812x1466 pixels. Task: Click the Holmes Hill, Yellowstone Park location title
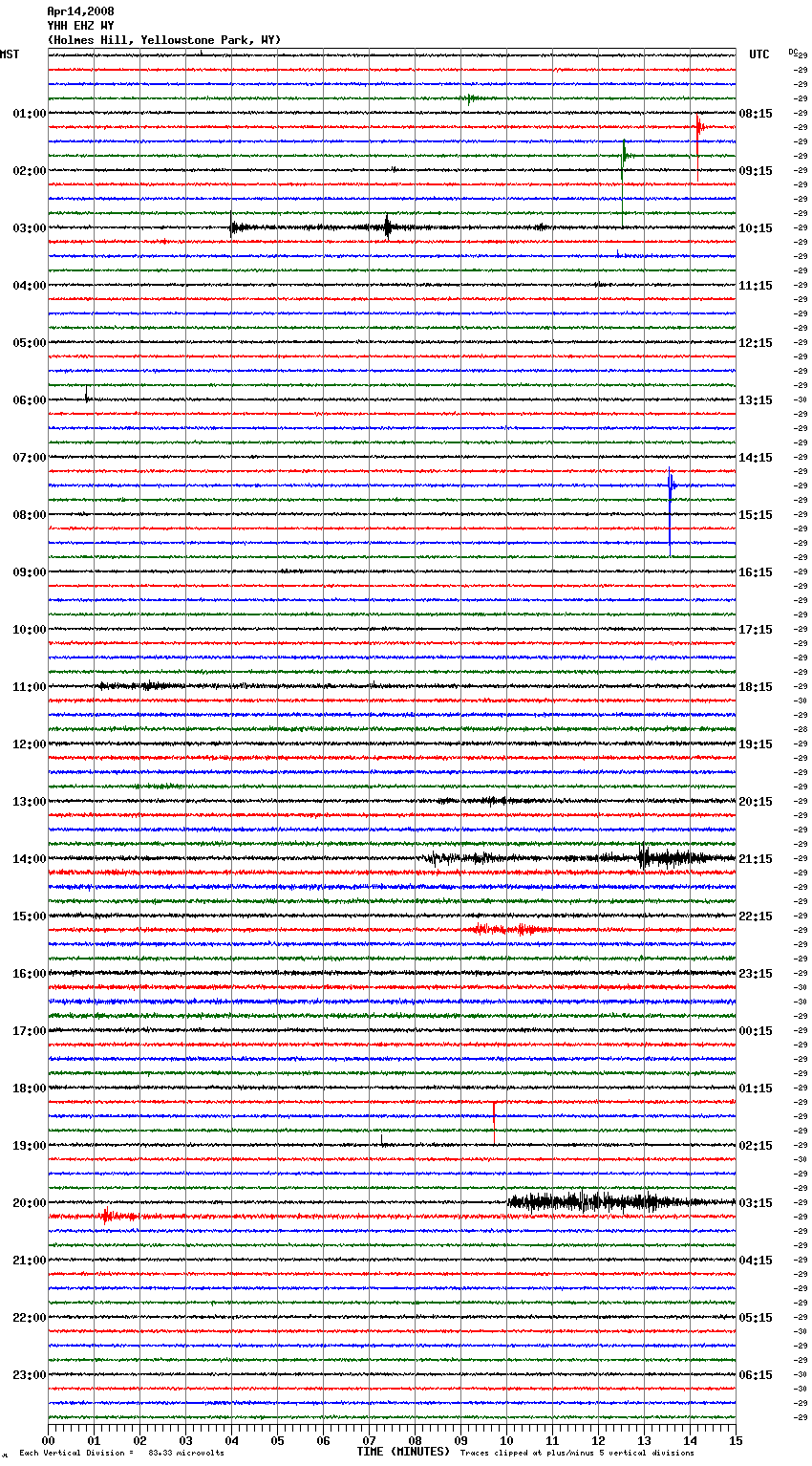164,40
